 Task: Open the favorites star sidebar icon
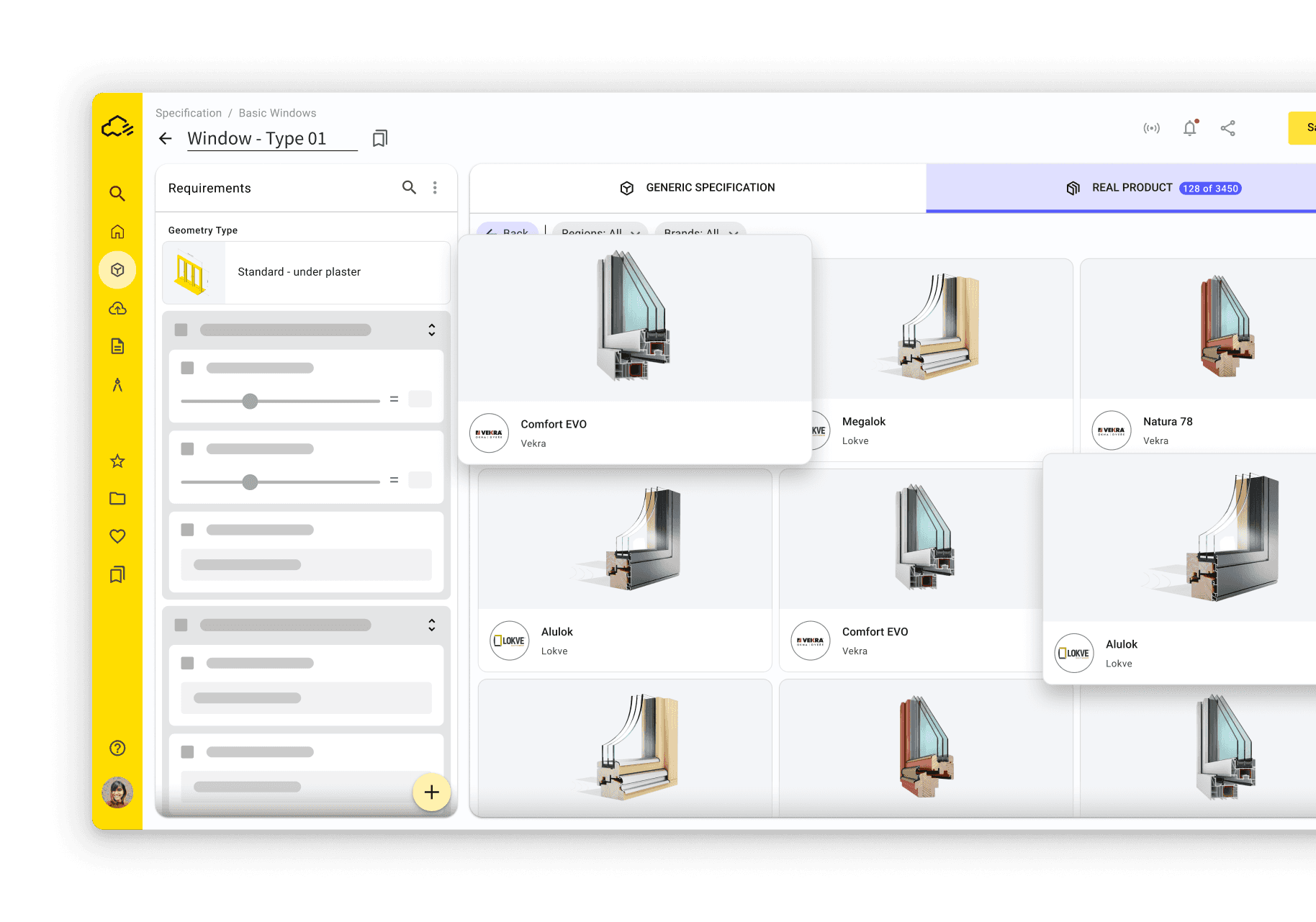[x=117, y=461]
